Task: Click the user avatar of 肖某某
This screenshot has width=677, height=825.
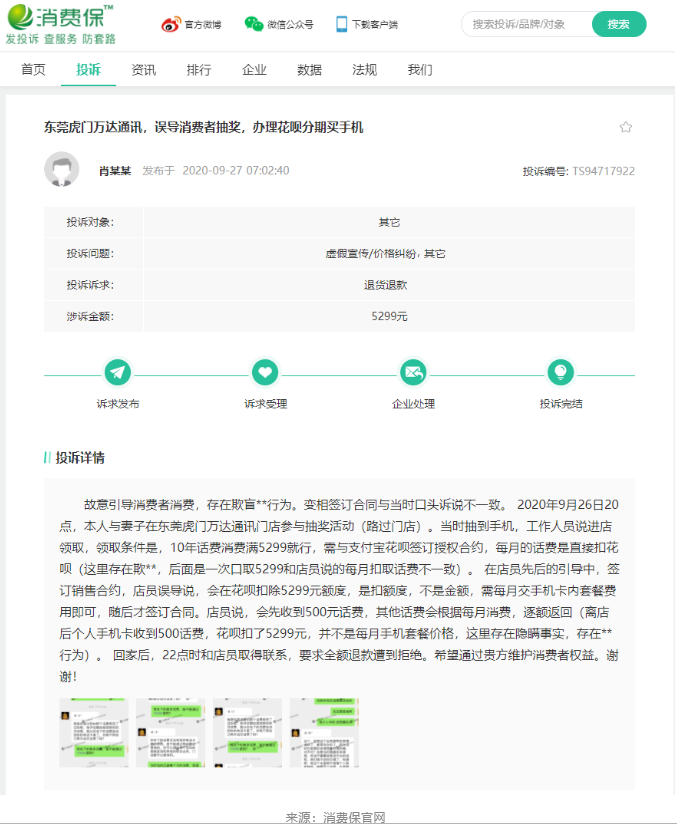Action: click(62, 169)
